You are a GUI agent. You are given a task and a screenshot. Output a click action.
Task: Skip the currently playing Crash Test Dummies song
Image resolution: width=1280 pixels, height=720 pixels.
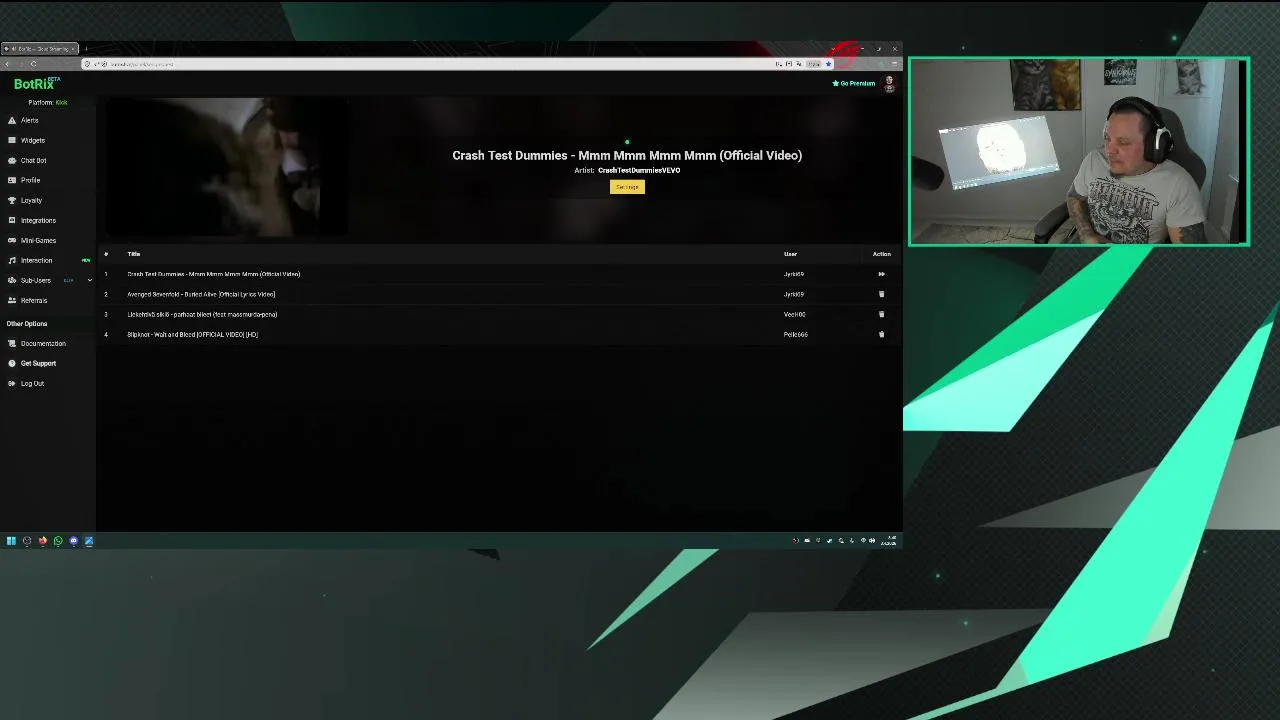[x=881, y=274]
